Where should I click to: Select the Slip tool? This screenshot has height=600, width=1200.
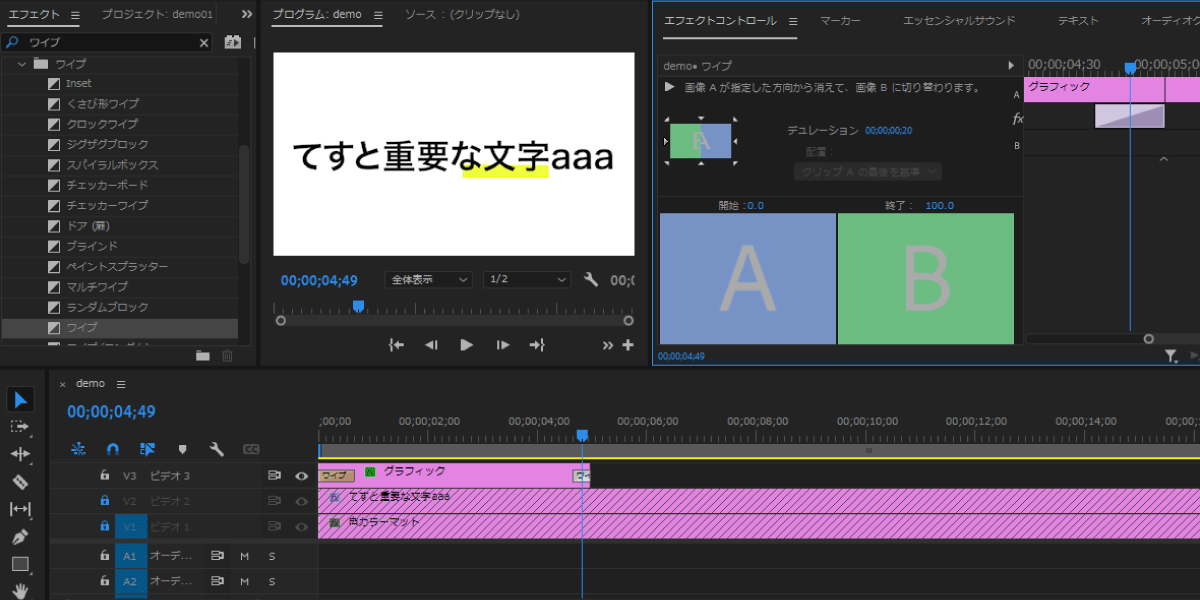(x=20, y=509)
